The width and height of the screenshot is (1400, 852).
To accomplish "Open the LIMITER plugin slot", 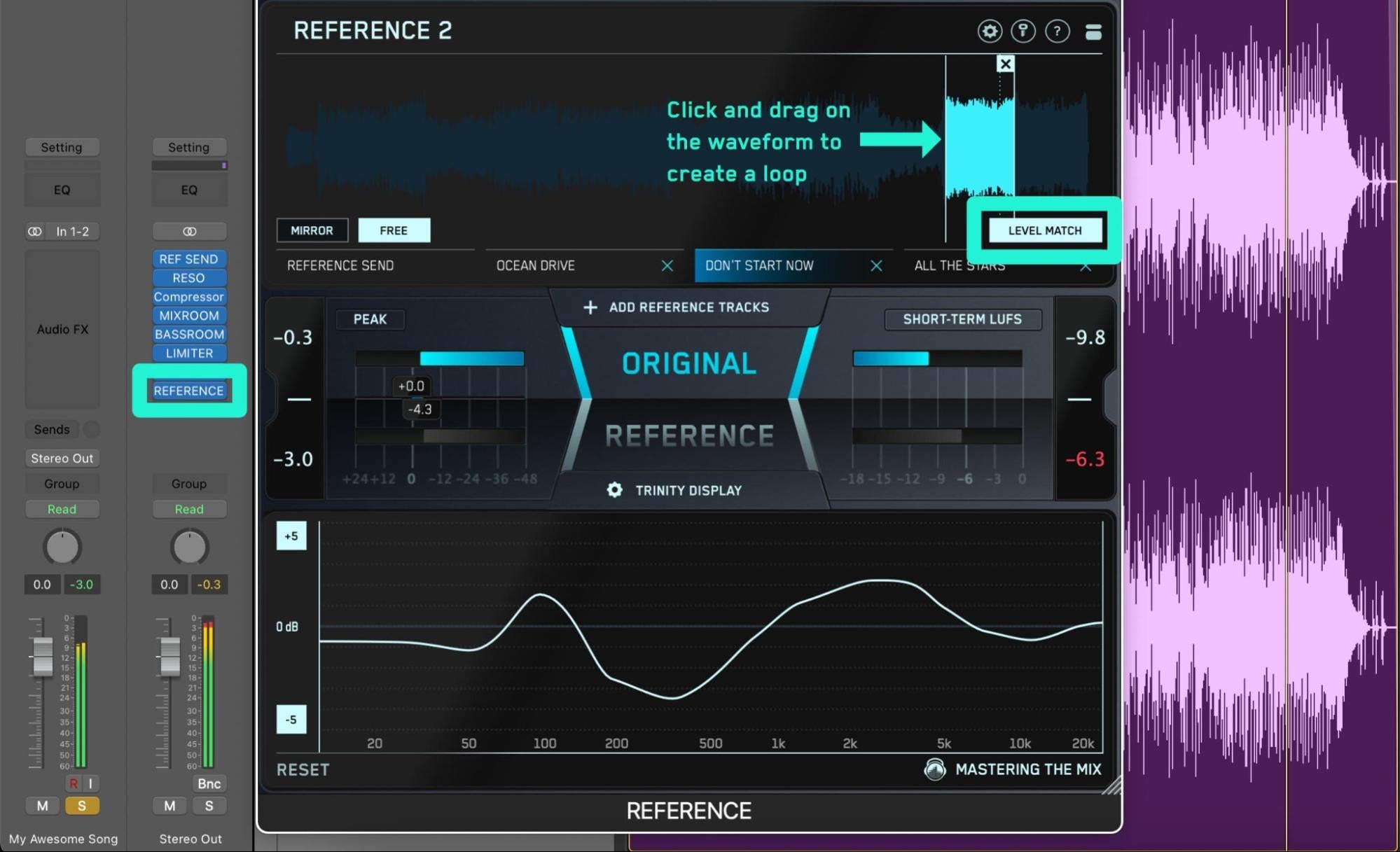I will tap(189, 354).
